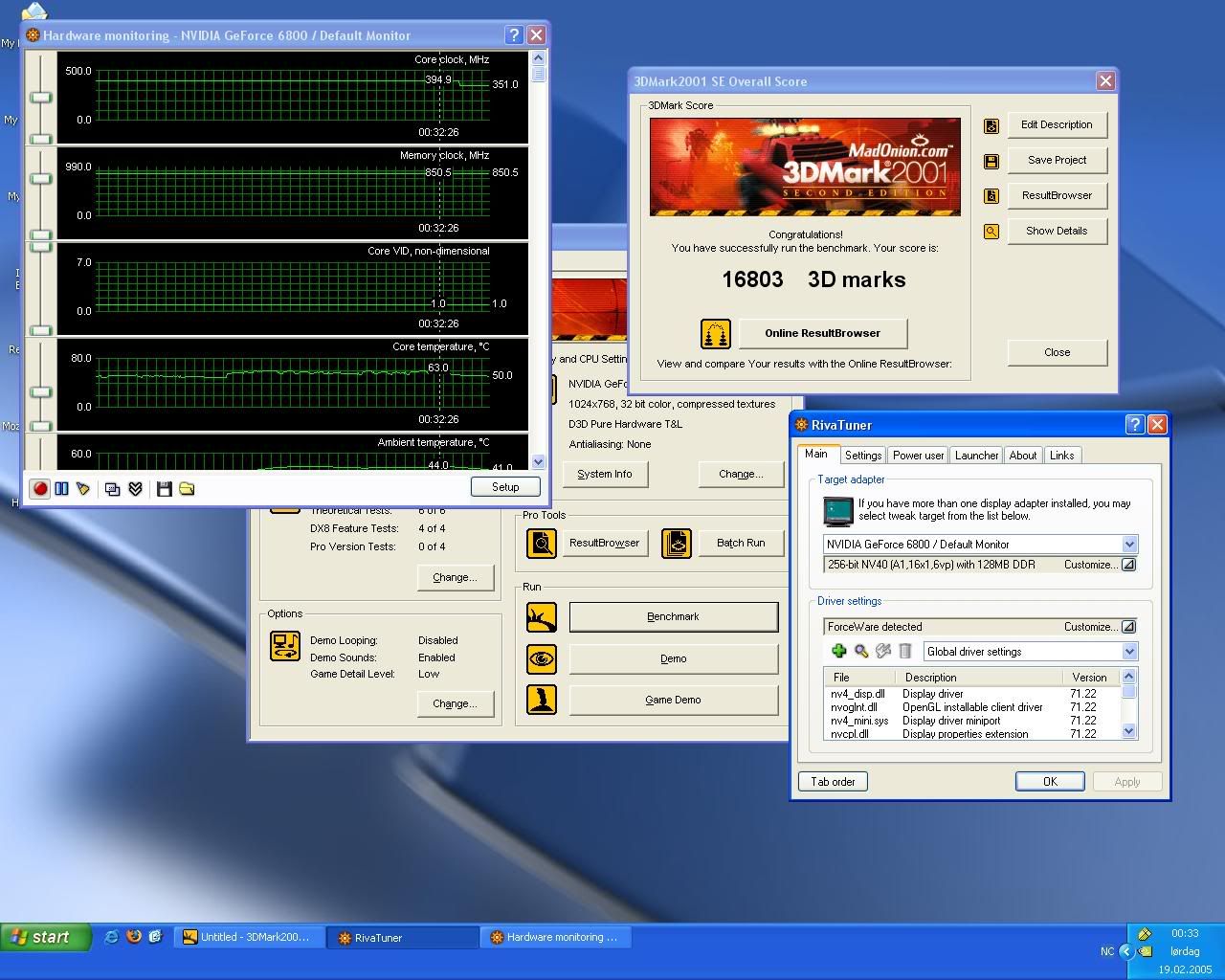1225x980 pixels.
Task: Click the floppy disk save icon in monitoring
Action: (165, 489)
